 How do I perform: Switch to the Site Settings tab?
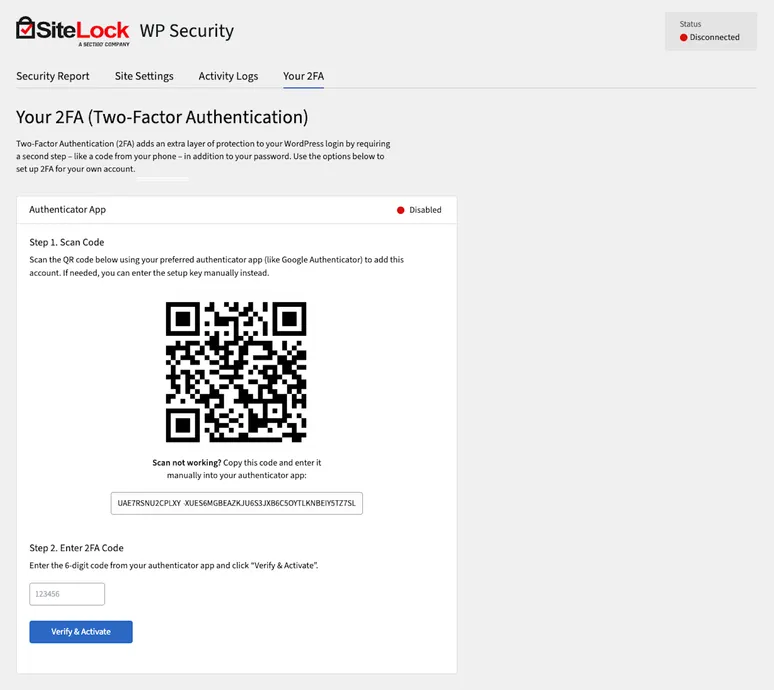click(144, 76)
